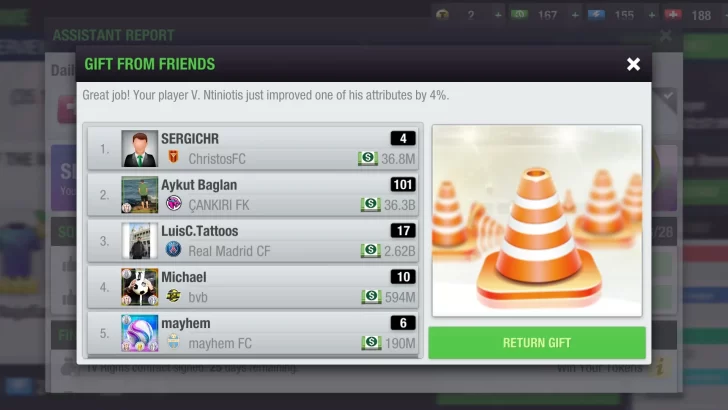This screenshot has width=728, height=410.
Task: Click the Real Madrid CF club badge
Action: coord(174,249)
